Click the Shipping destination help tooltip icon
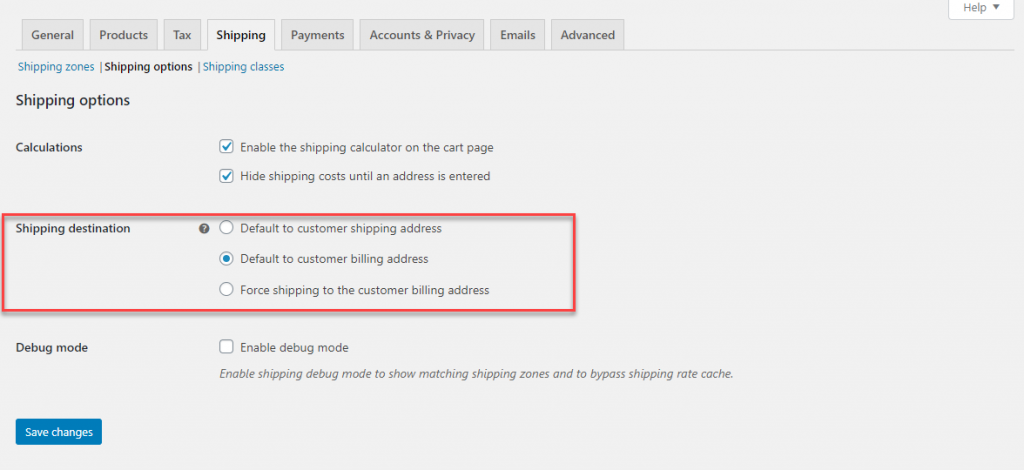1024x470 pixels. (x=204, y=229)
